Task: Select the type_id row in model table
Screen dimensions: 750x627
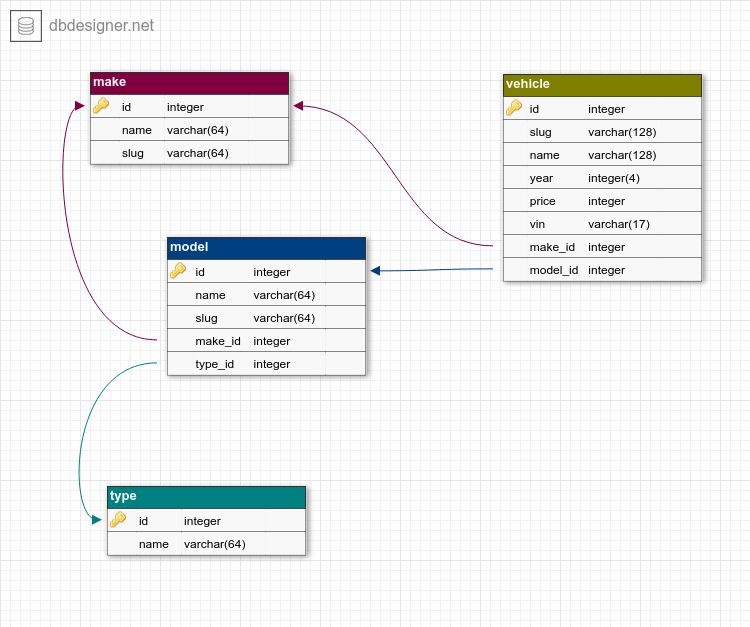Action: (x=266, y=364)
